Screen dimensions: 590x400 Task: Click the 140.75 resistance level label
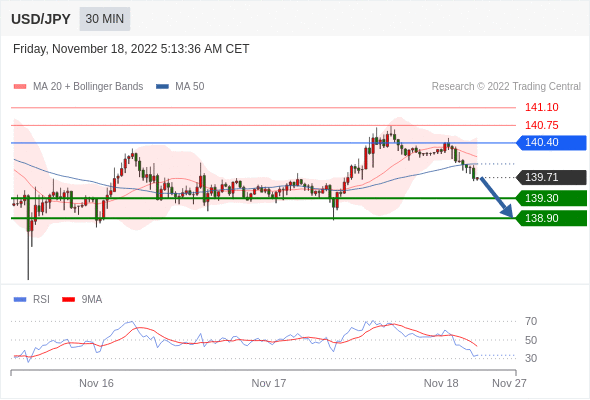click(541, 125)
